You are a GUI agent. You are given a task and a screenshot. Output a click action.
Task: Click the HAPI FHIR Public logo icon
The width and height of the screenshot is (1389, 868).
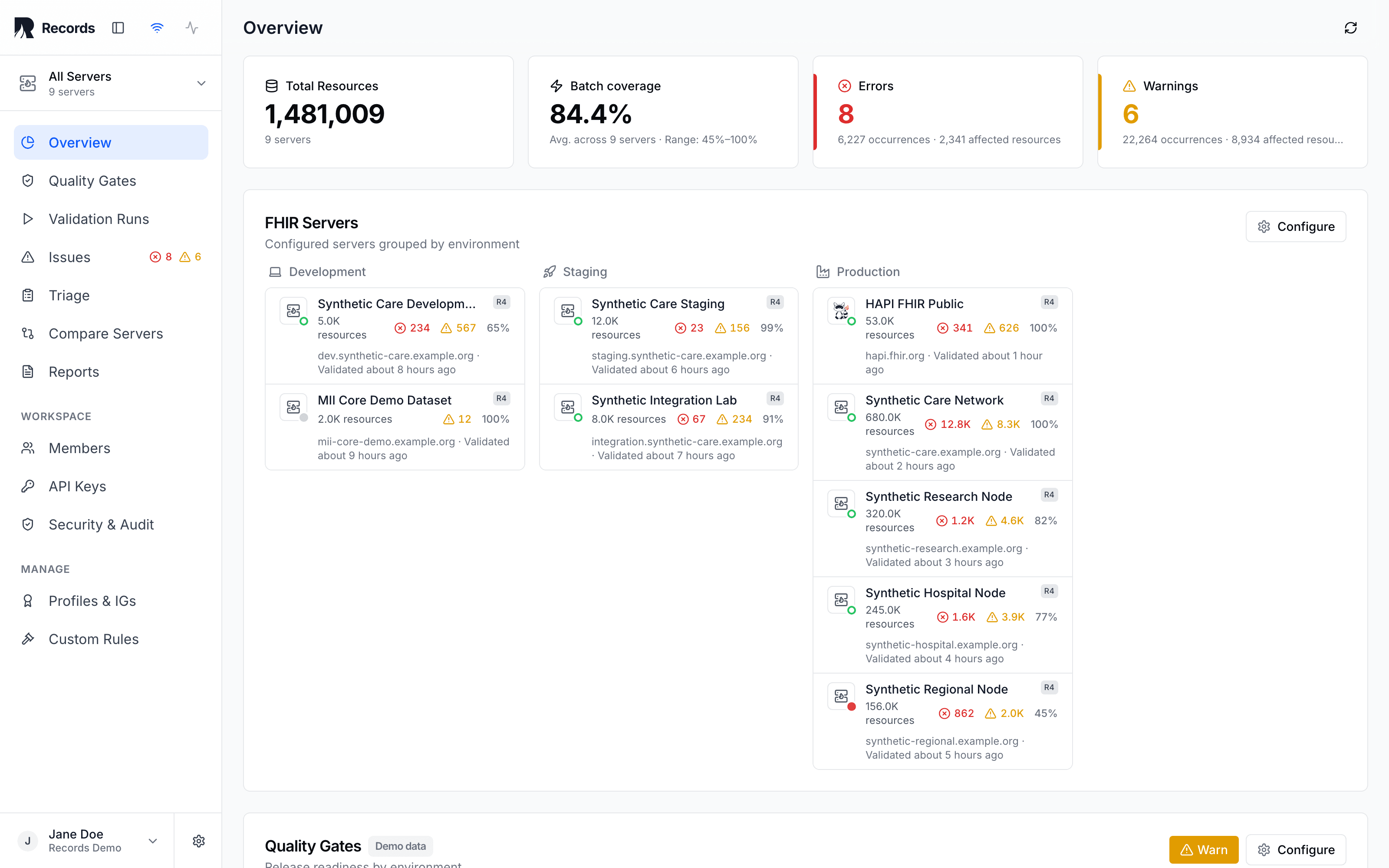click(842, 311)
